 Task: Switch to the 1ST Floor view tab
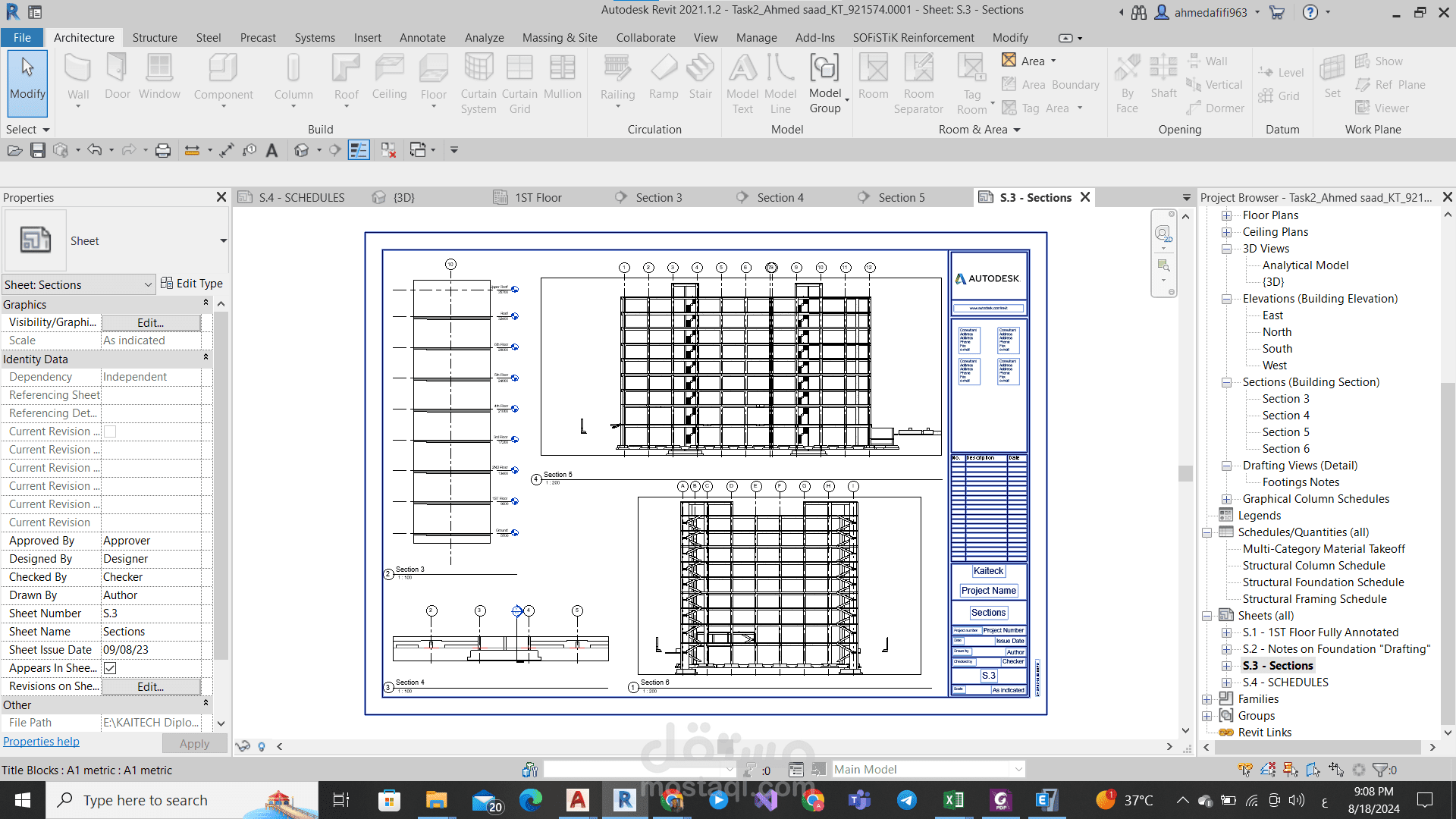[x=538, y=197]
